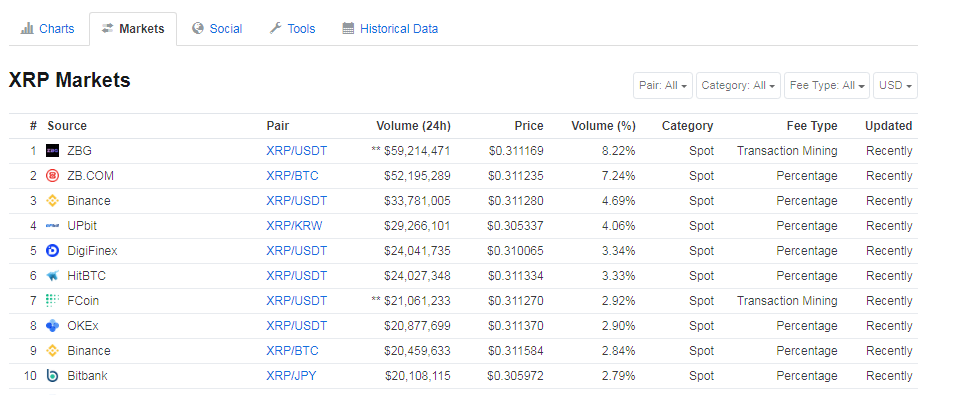Go to the Historical Data tab

(x=390, y=29)
